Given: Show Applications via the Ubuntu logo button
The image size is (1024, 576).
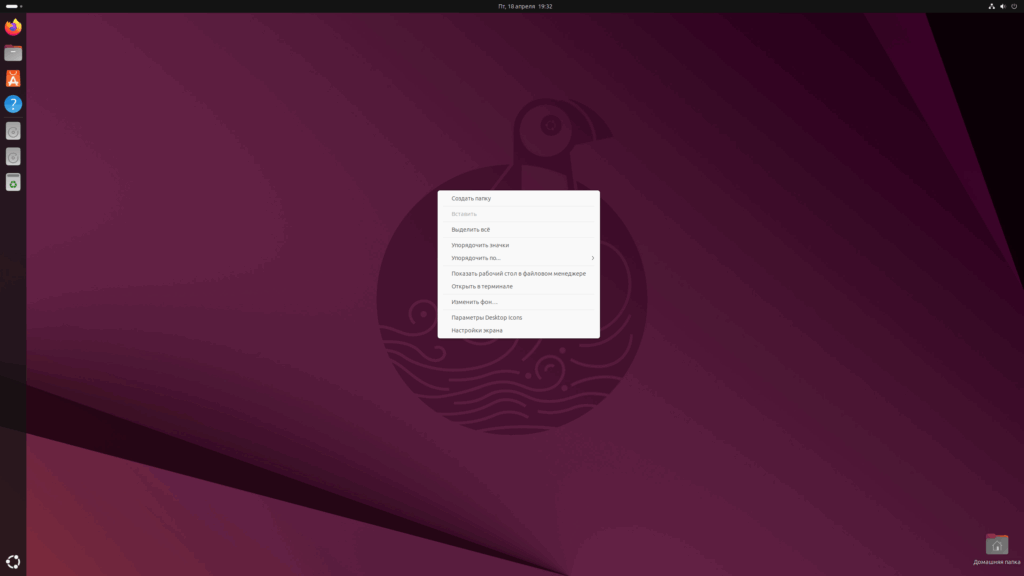Looking at the screenshot, I should [13, 562].
